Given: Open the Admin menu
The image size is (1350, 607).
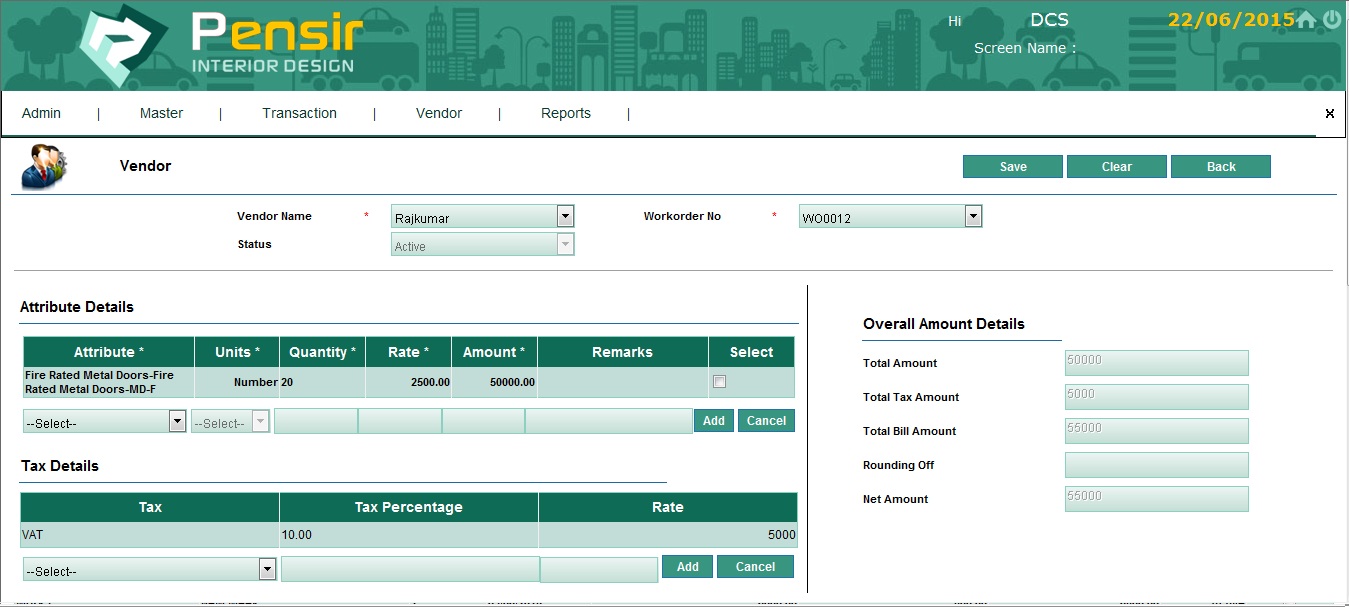Looking at the screenshot, I should 42,114.
